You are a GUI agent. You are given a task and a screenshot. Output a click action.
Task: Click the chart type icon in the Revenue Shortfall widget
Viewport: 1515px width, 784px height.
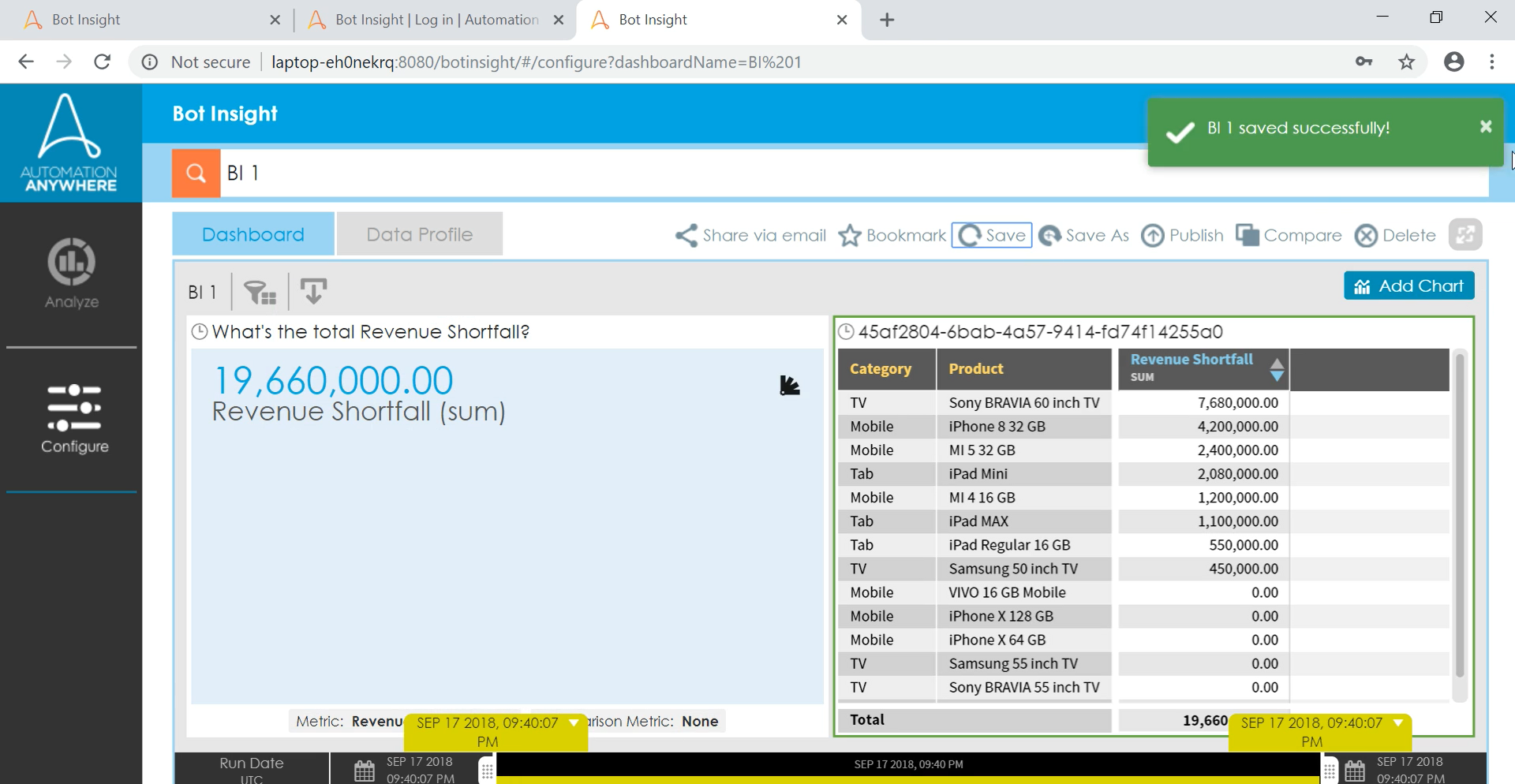[x=789, y=385]
